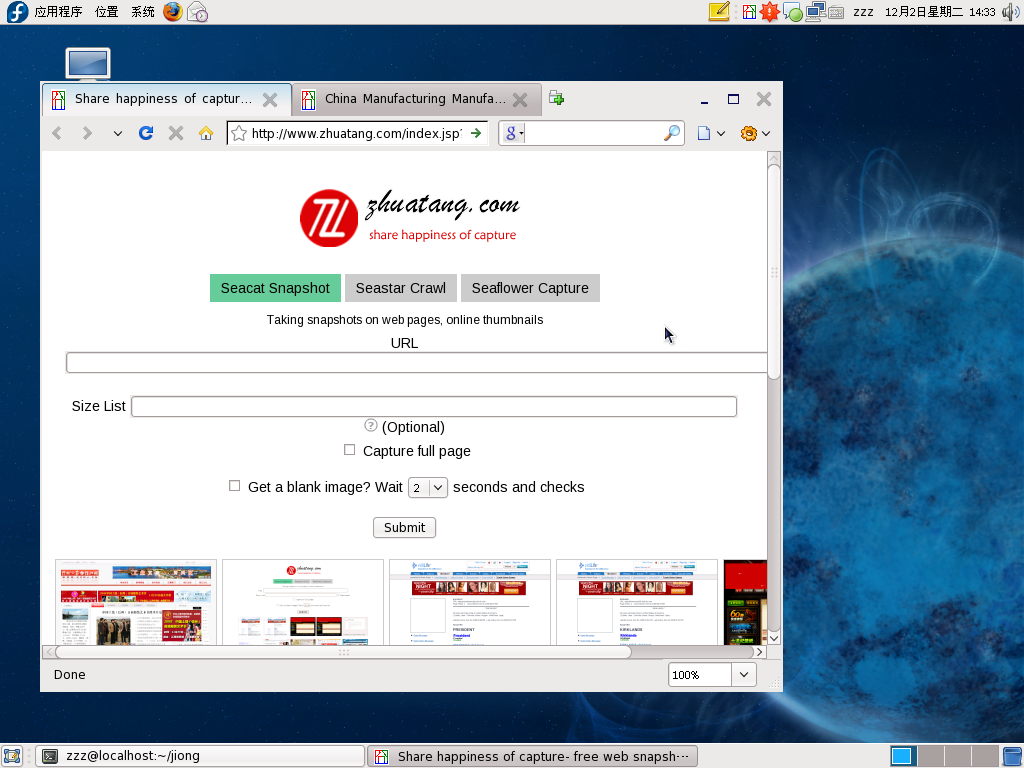Open the zhuatang page snapshot thumbnail
The image size is (1024, 768).
(x=303, y=602)
